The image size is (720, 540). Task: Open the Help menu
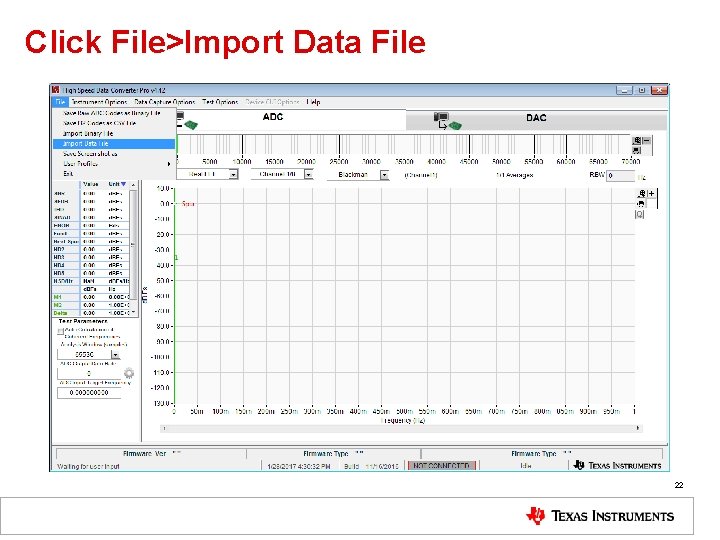[x=313, y=102]
